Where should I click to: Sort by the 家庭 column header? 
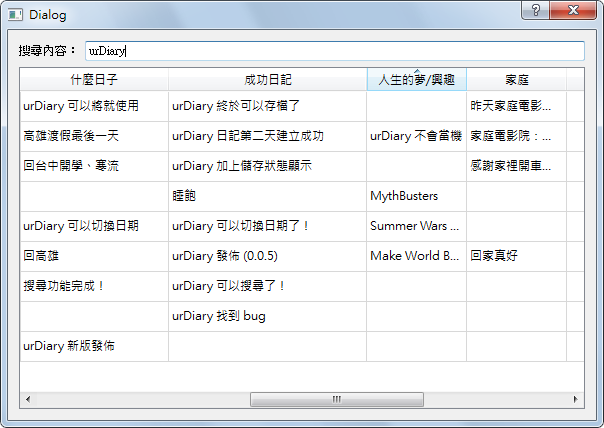click(517, 80)
